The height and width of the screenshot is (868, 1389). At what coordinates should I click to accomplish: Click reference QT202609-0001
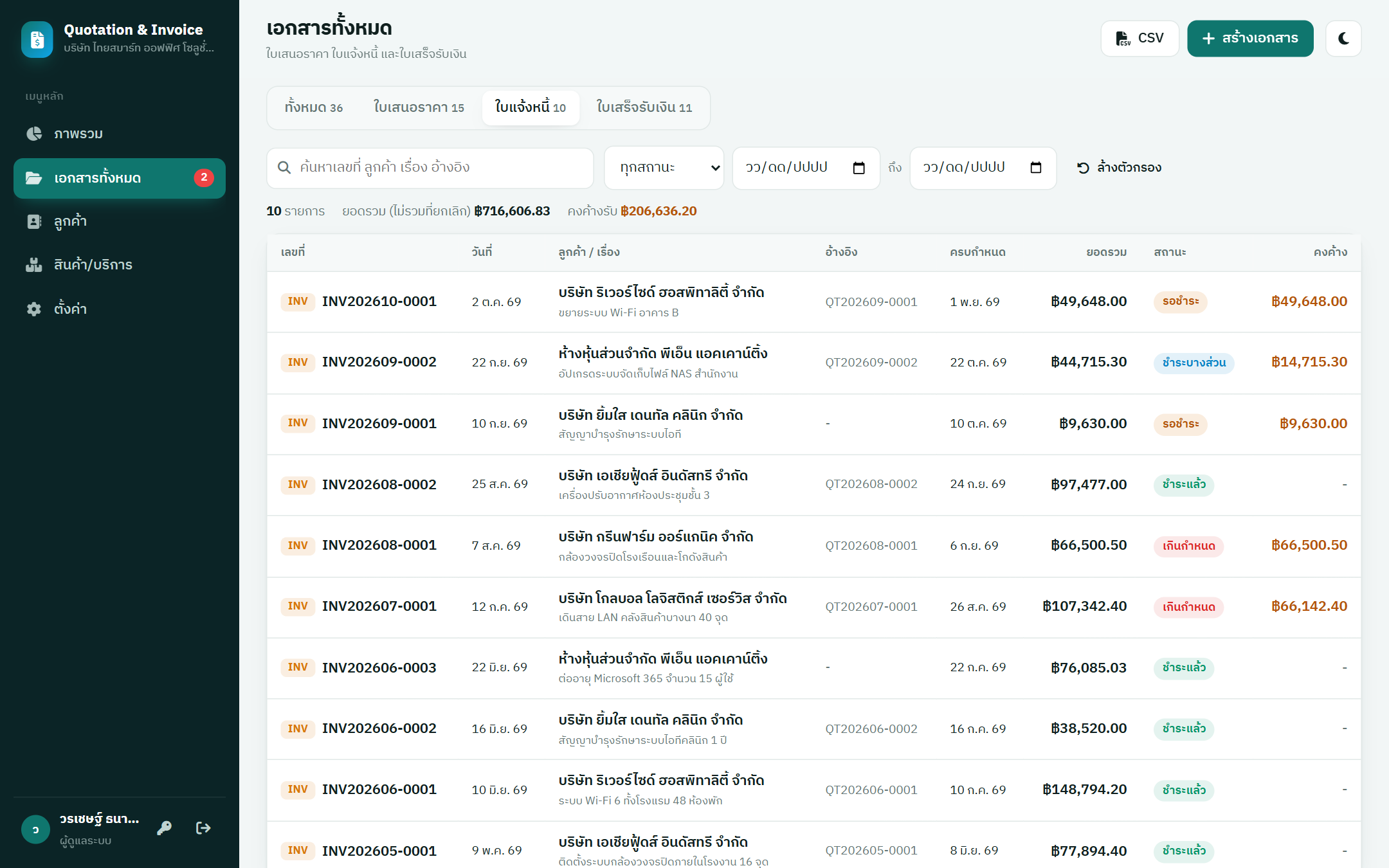coord(871,302)
